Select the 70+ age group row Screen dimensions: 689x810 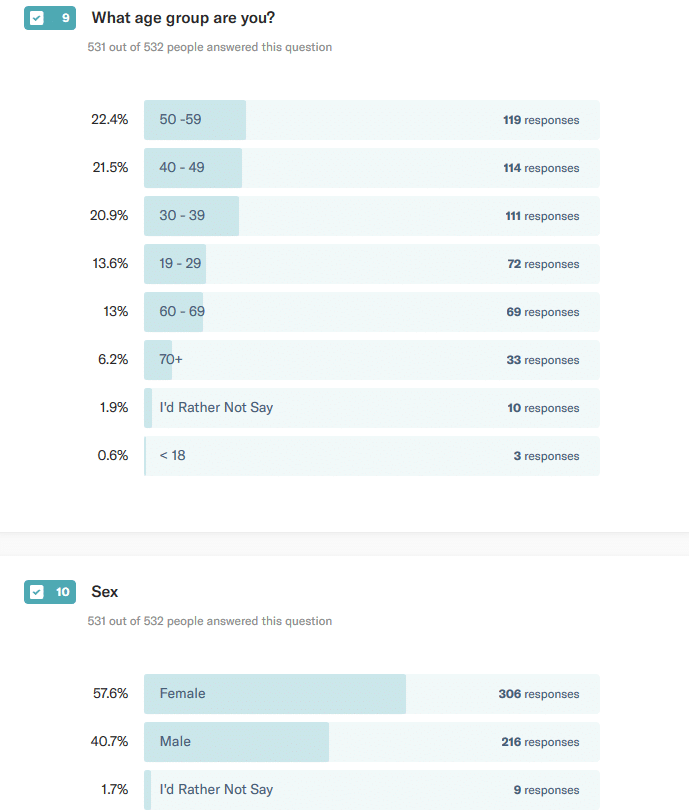pyautogui.click(x=371, y=360)
